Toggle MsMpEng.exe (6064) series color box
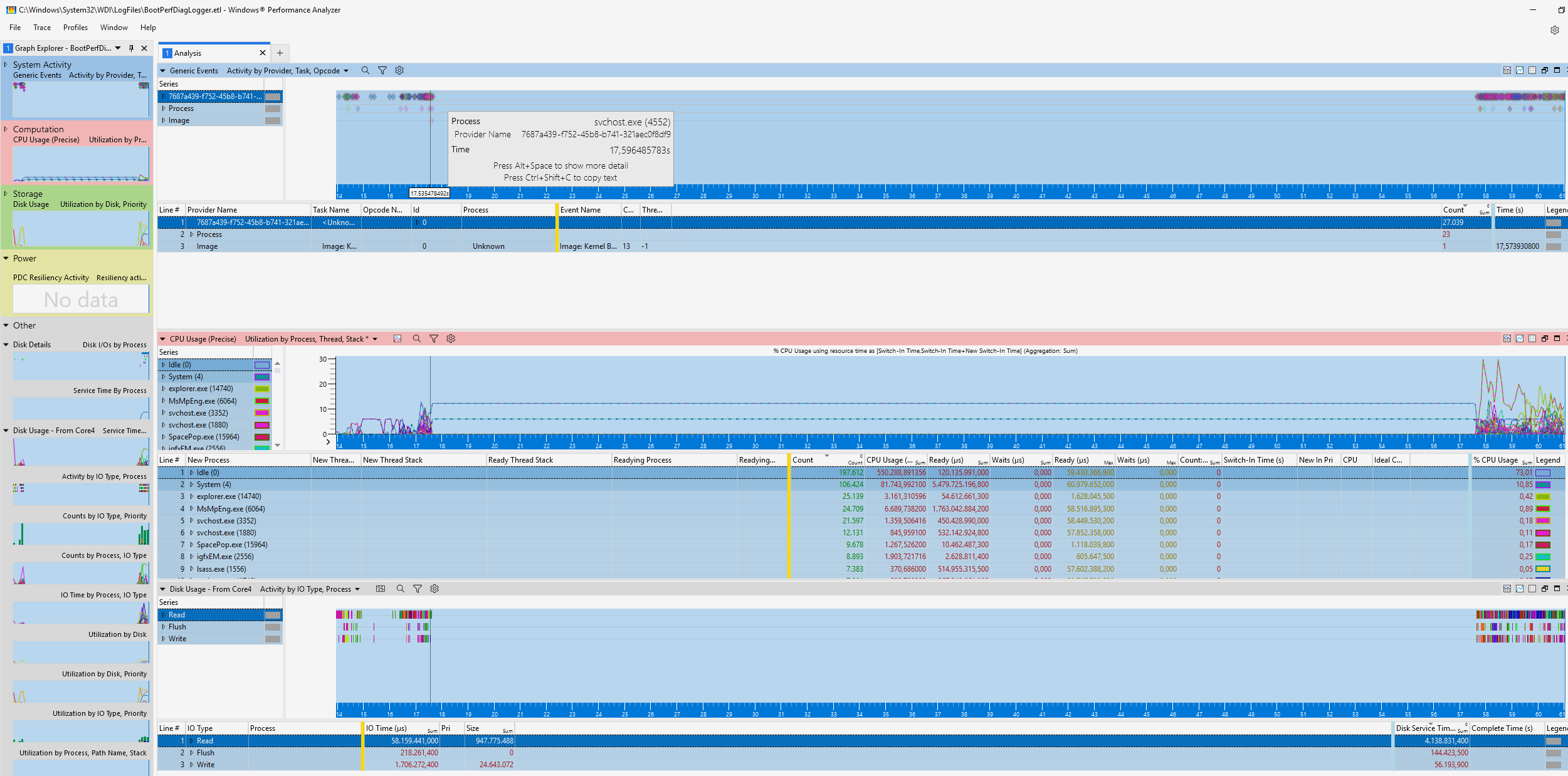1568x776 pixels. point(262,401)
